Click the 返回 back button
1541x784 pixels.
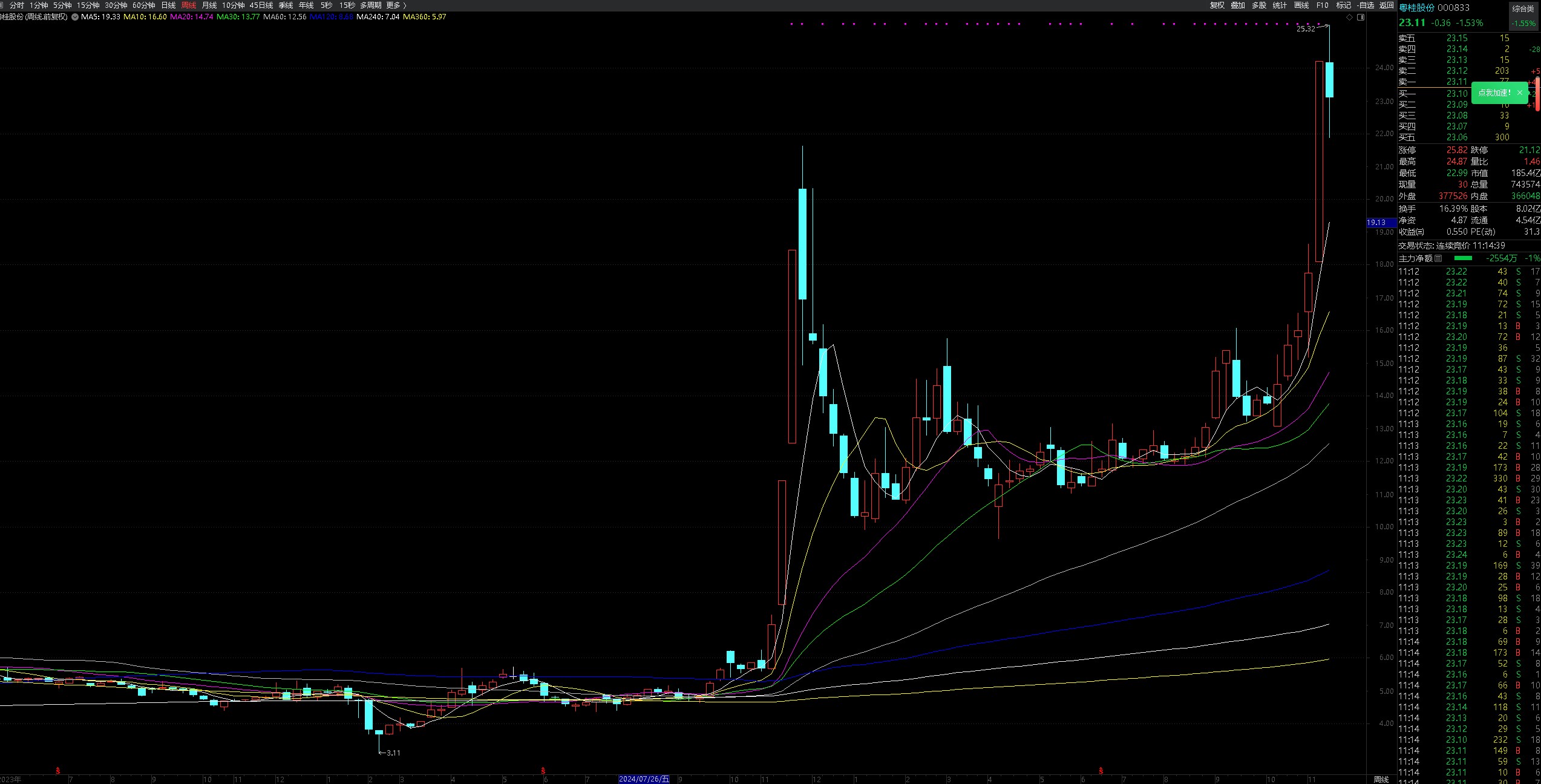tap(1386, 5)
